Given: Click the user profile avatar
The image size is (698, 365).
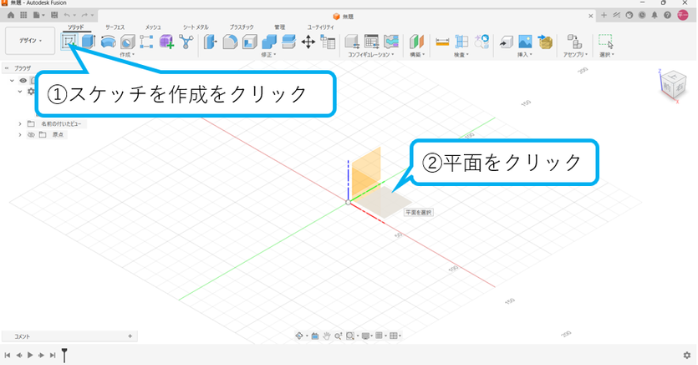Looking at the screenshot, I should [x=683, y=15].
